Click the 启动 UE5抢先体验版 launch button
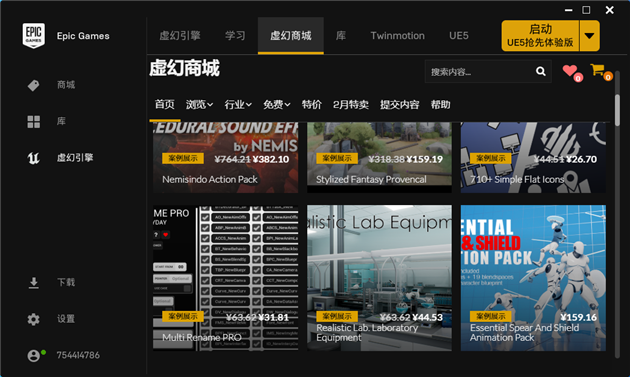The image size is (630, 377). [x=540, y=36]
